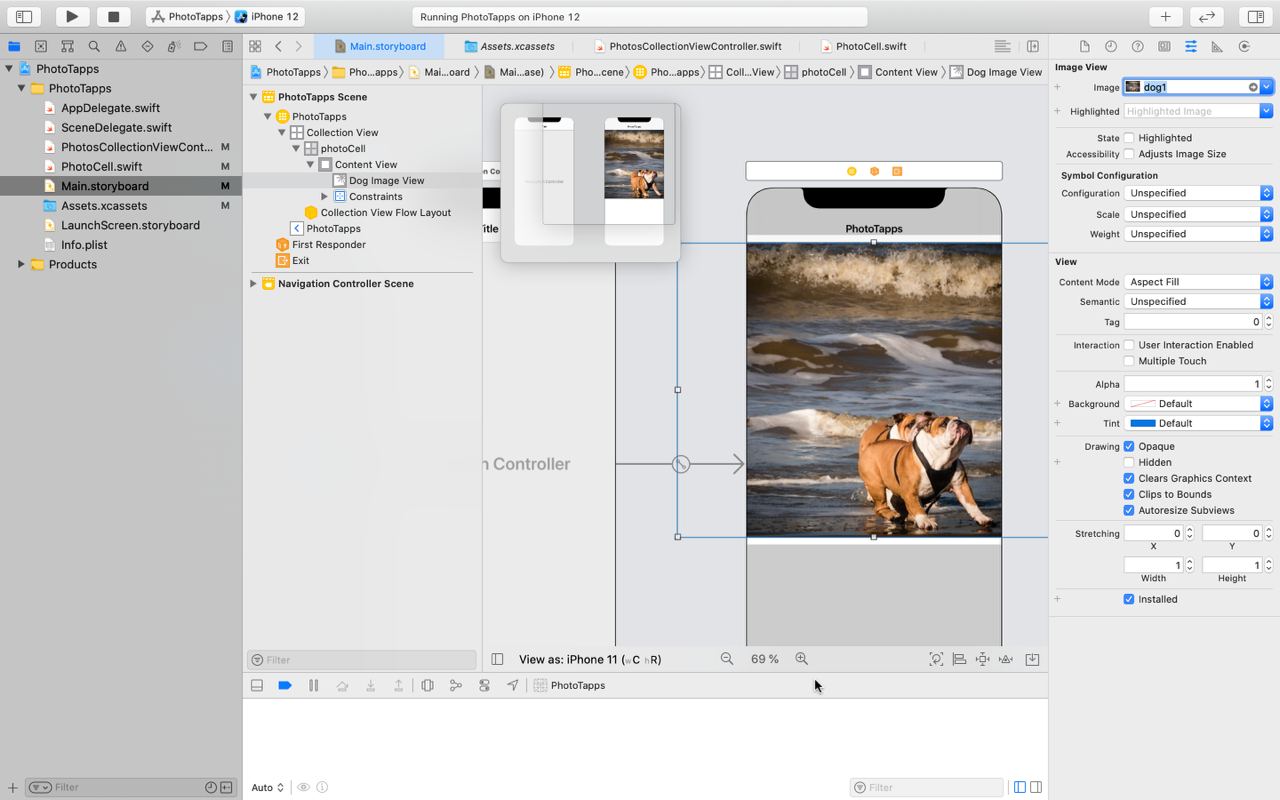Open the symbol Weight dropdown

point(1198,234)
